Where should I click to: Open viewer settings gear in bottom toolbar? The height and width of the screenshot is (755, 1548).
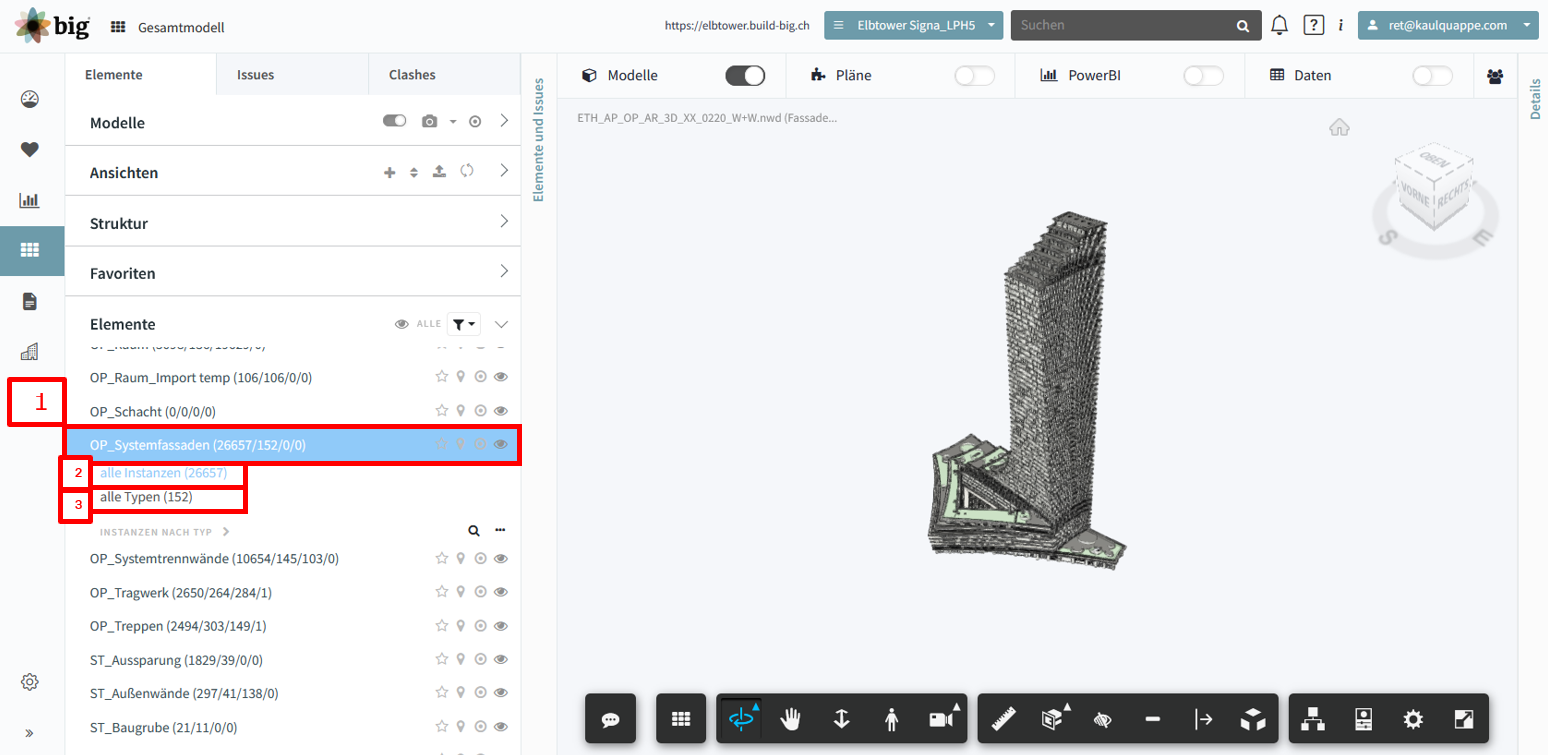click(1413, 719)
